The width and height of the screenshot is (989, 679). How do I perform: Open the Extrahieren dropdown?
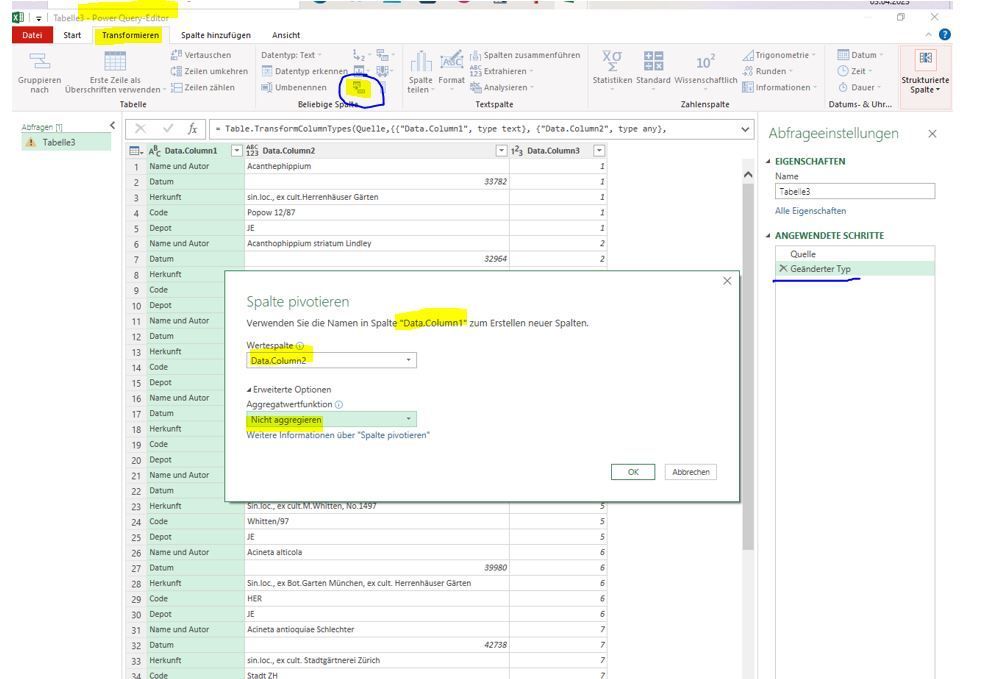501,71
